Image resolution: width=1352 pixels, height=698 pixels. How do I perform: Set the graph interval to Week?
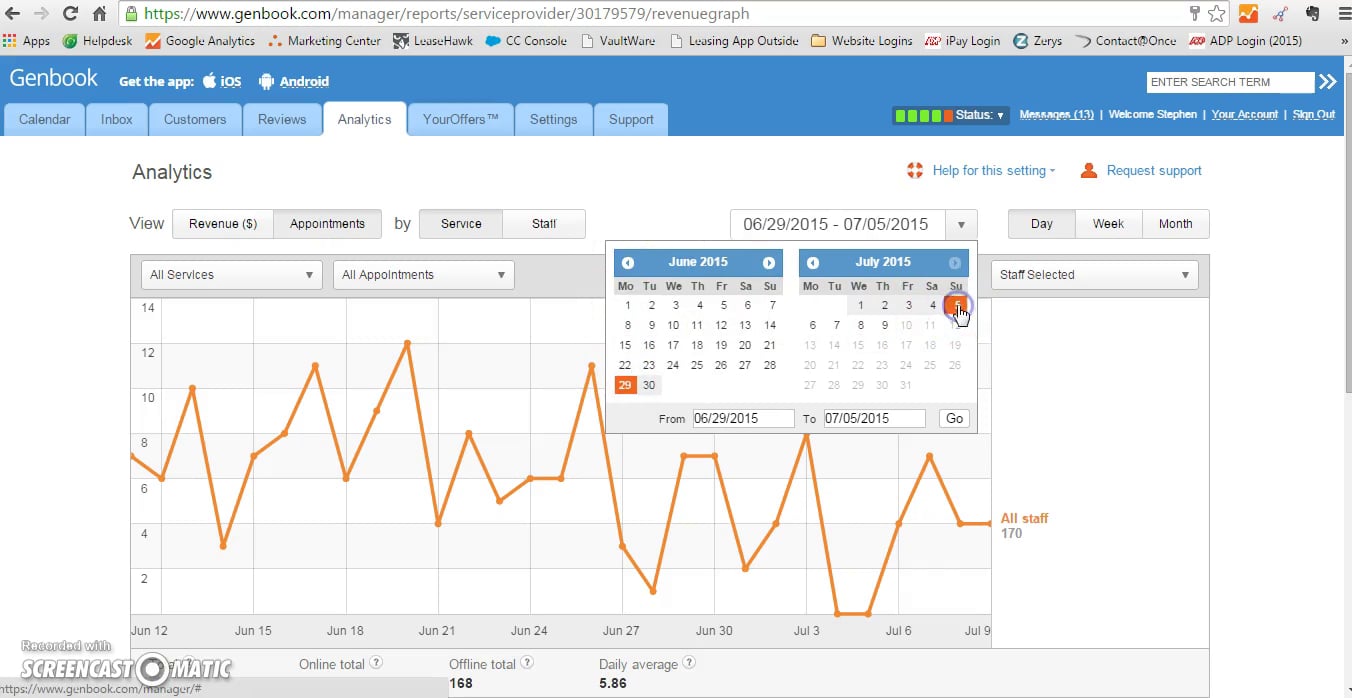1108,224
